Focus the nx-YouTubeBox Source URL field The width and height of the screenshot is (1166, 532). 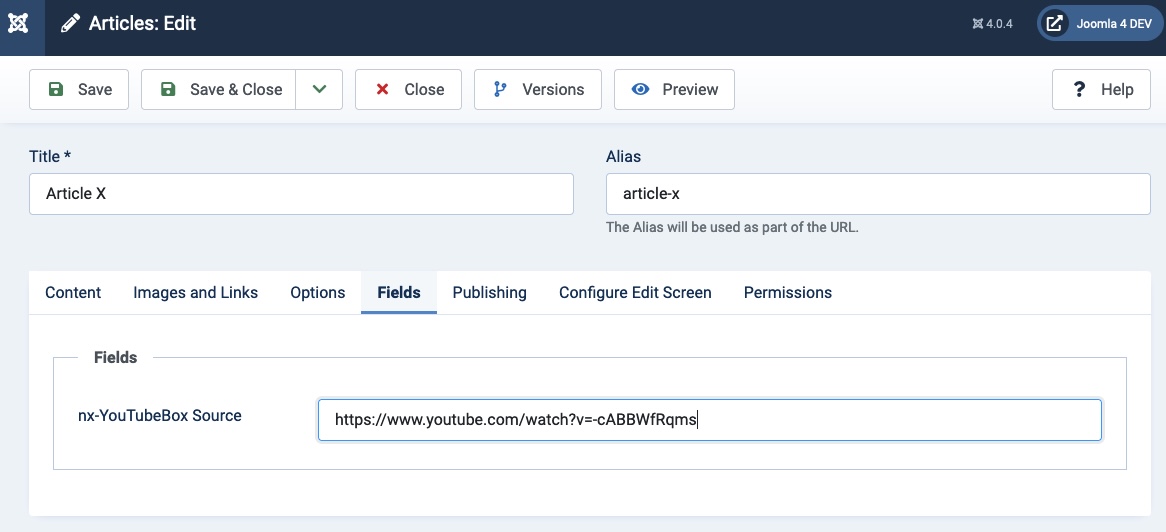click(709, 420)
